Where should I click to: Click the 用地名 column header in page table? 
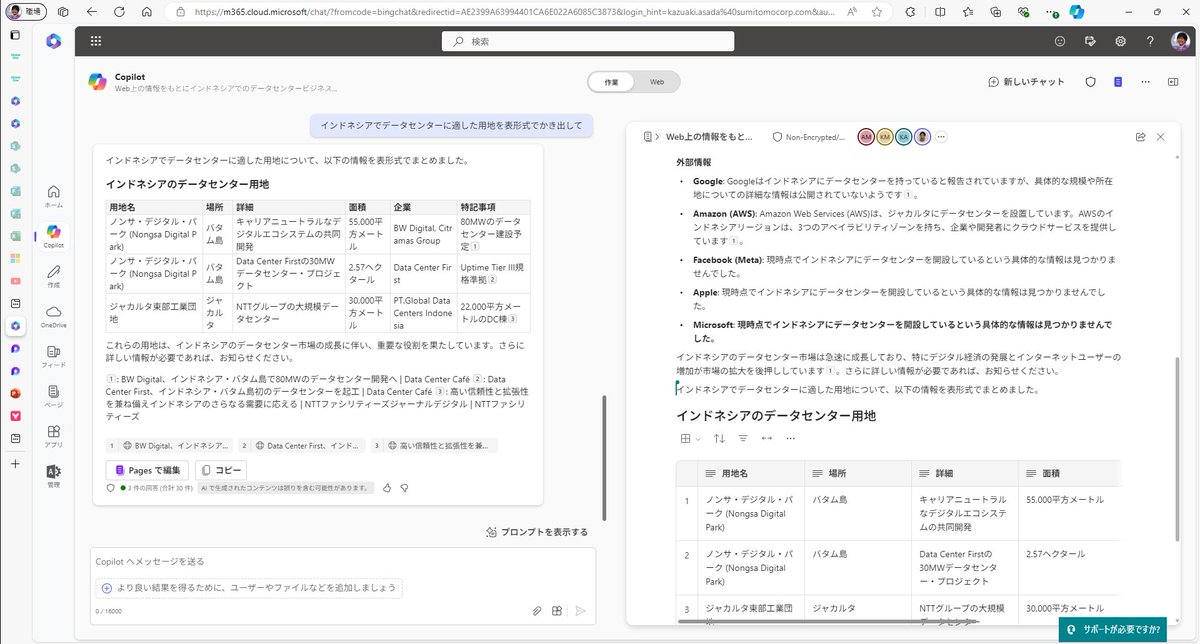(x=753, y=473)
